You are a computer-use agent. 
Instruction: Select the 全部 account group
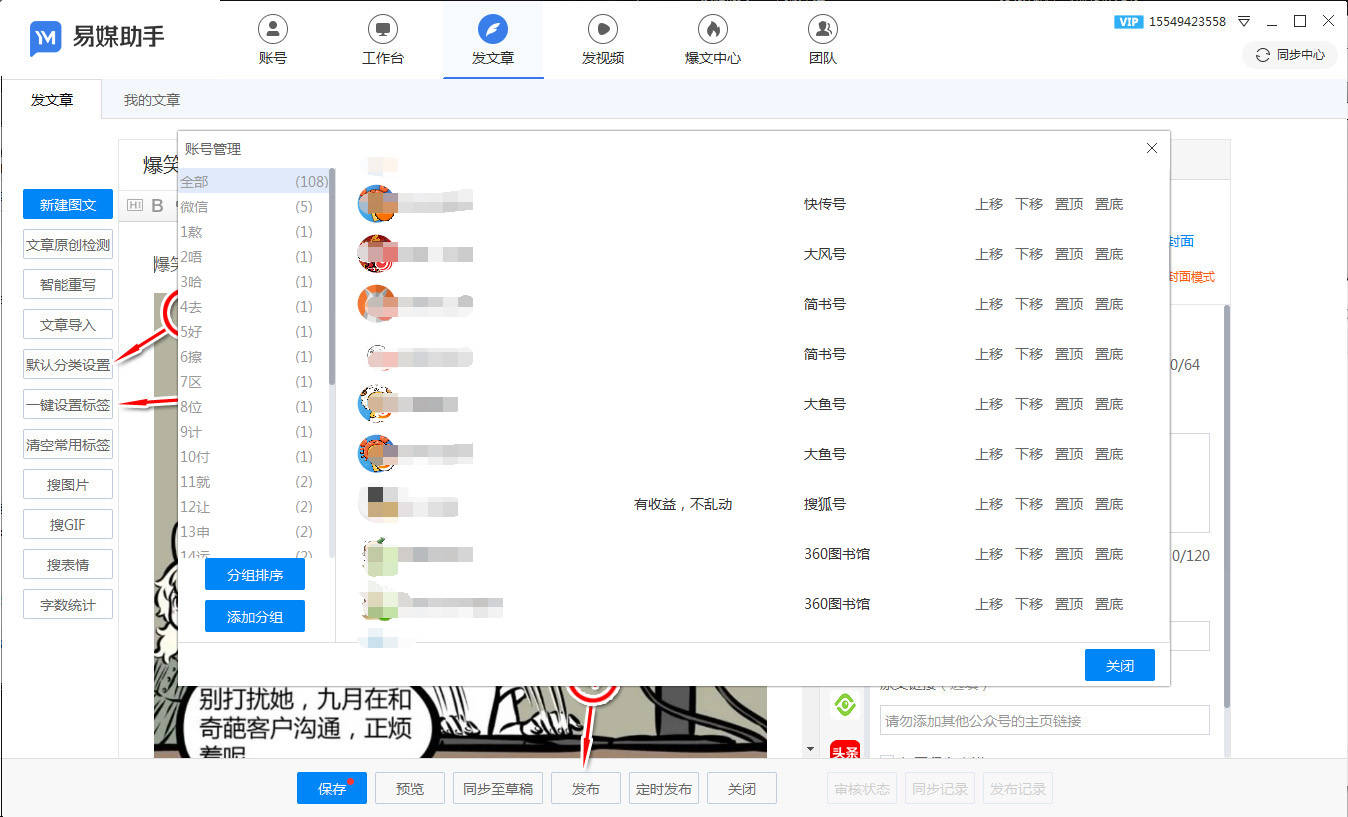195,182
